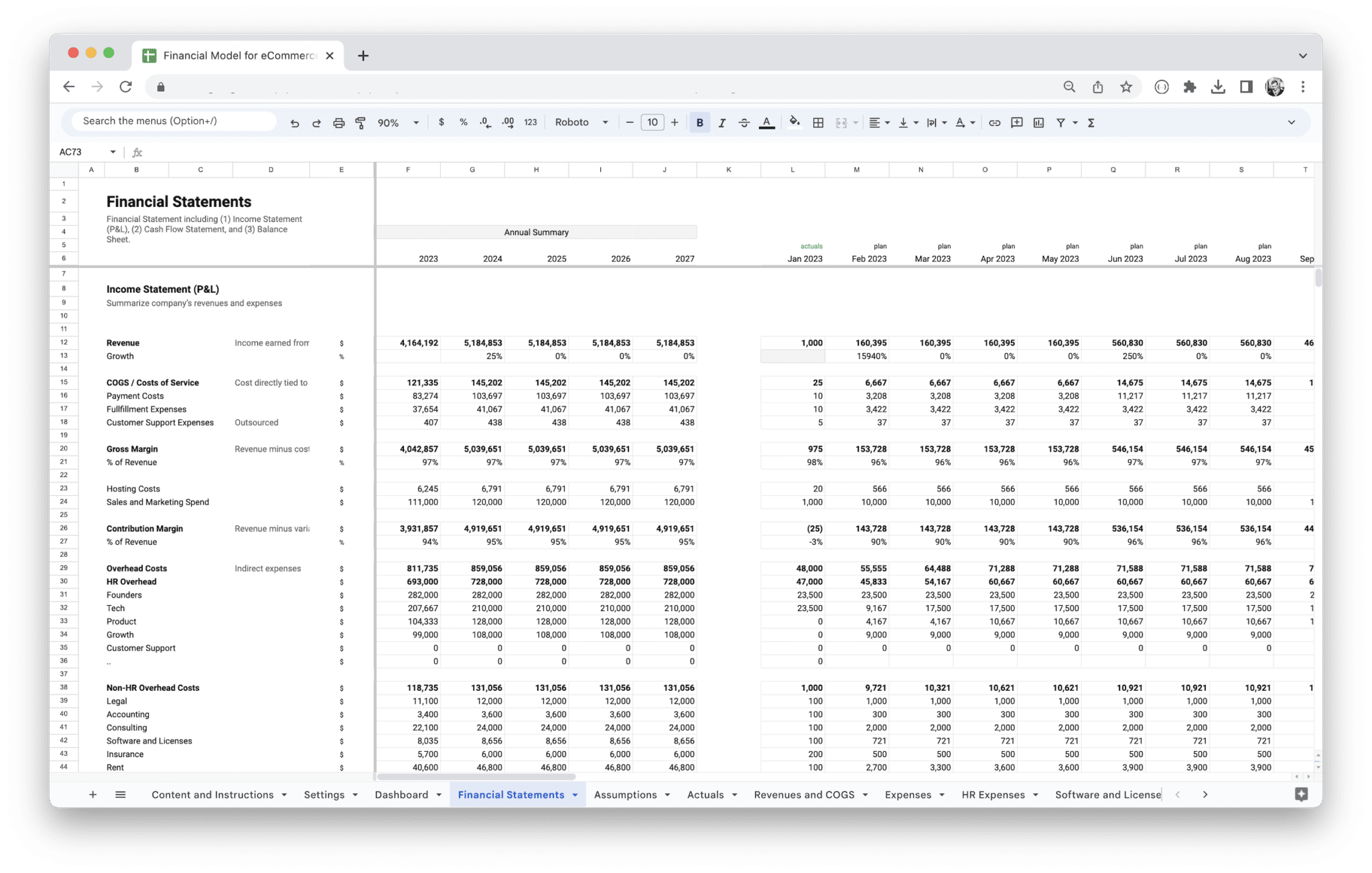Format selection as currency
The height and width of the screenshot is (873, 1372).
tap(441, 122)
